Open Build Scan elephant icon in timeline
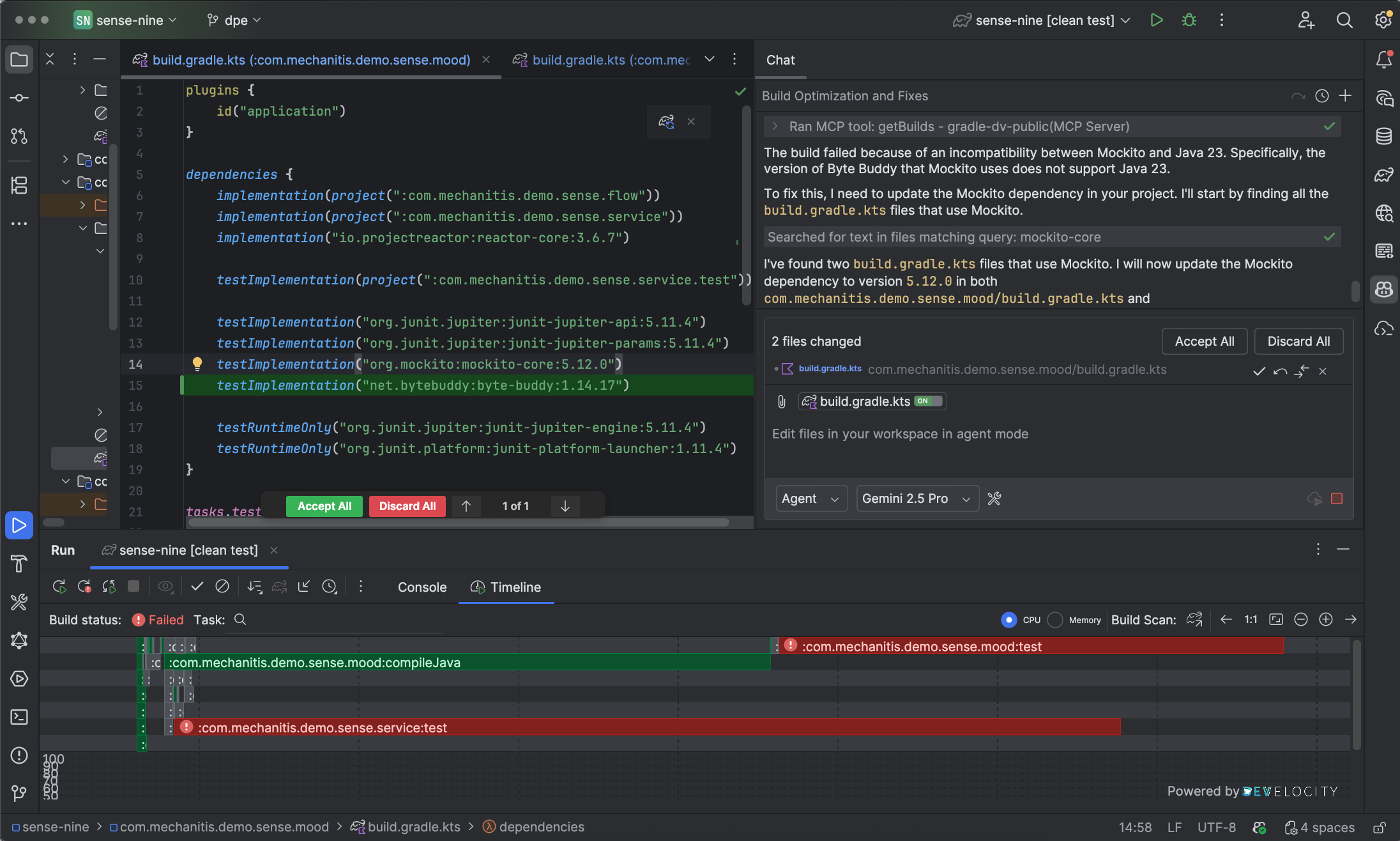Image resolution: width=1400 pixels, height=841 pixels. point(1194,619)
